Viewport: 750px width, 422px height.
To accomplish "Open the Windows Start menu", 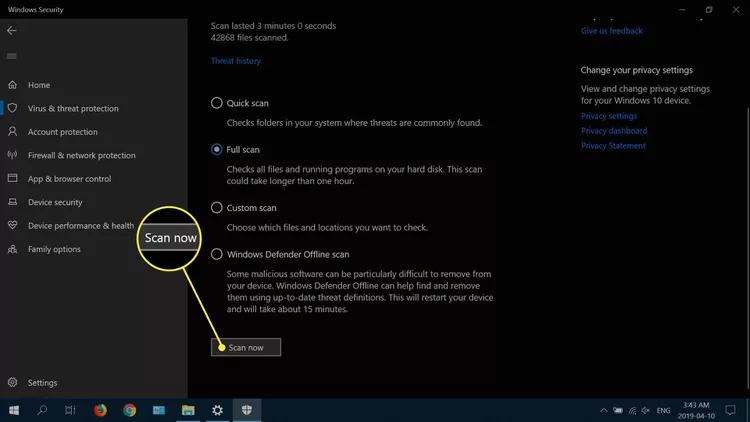I will pos(14,410).
